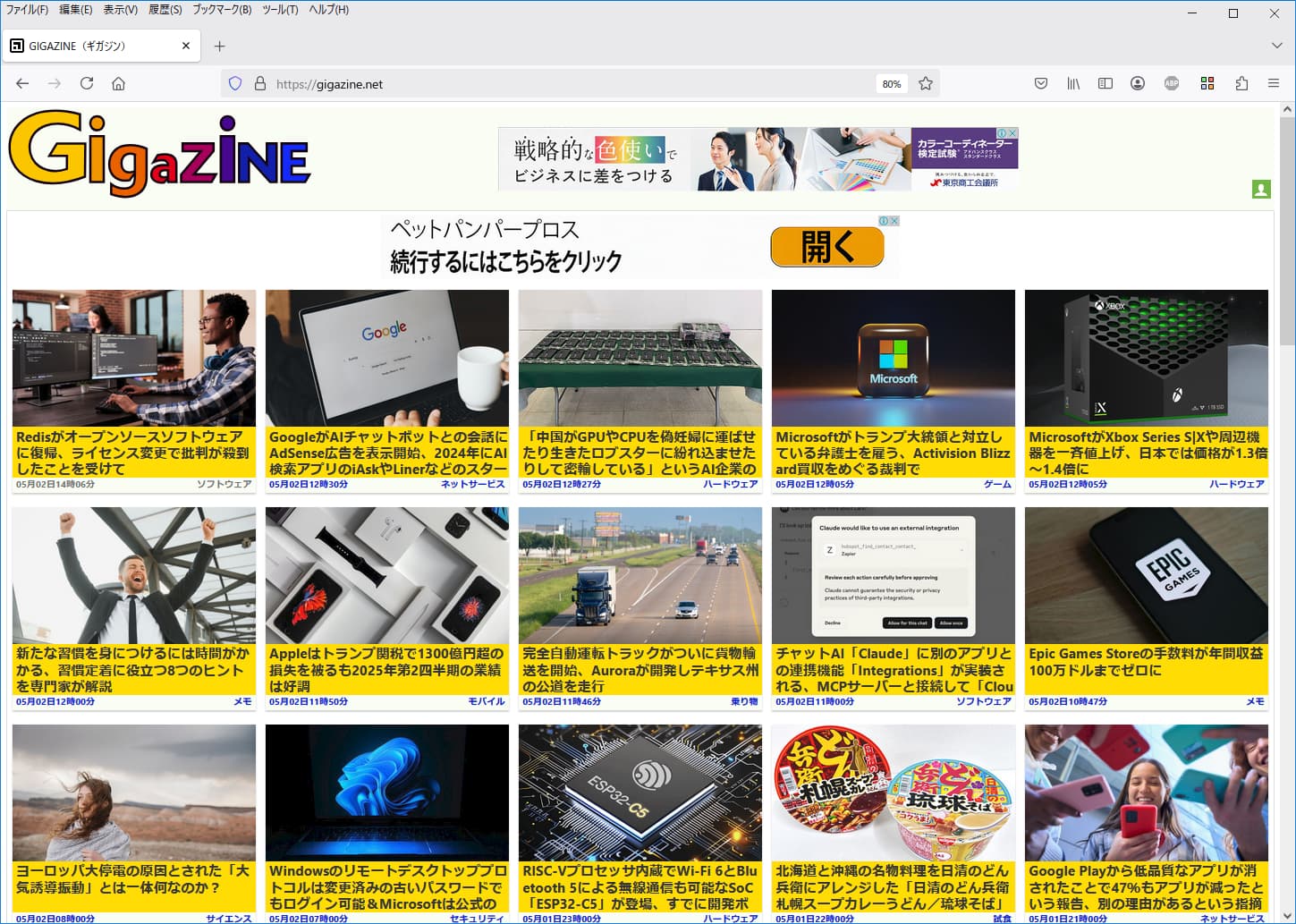
Task: Open the ヘルプ(H) menu
Action: (328, 10)
